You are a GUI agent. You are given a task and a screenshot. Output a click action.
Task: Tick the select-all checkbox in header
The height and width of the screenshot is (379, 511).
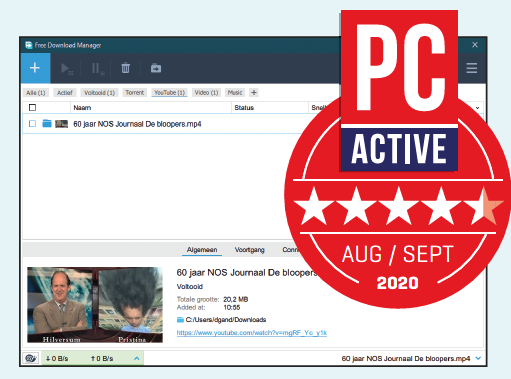(32, 107)
